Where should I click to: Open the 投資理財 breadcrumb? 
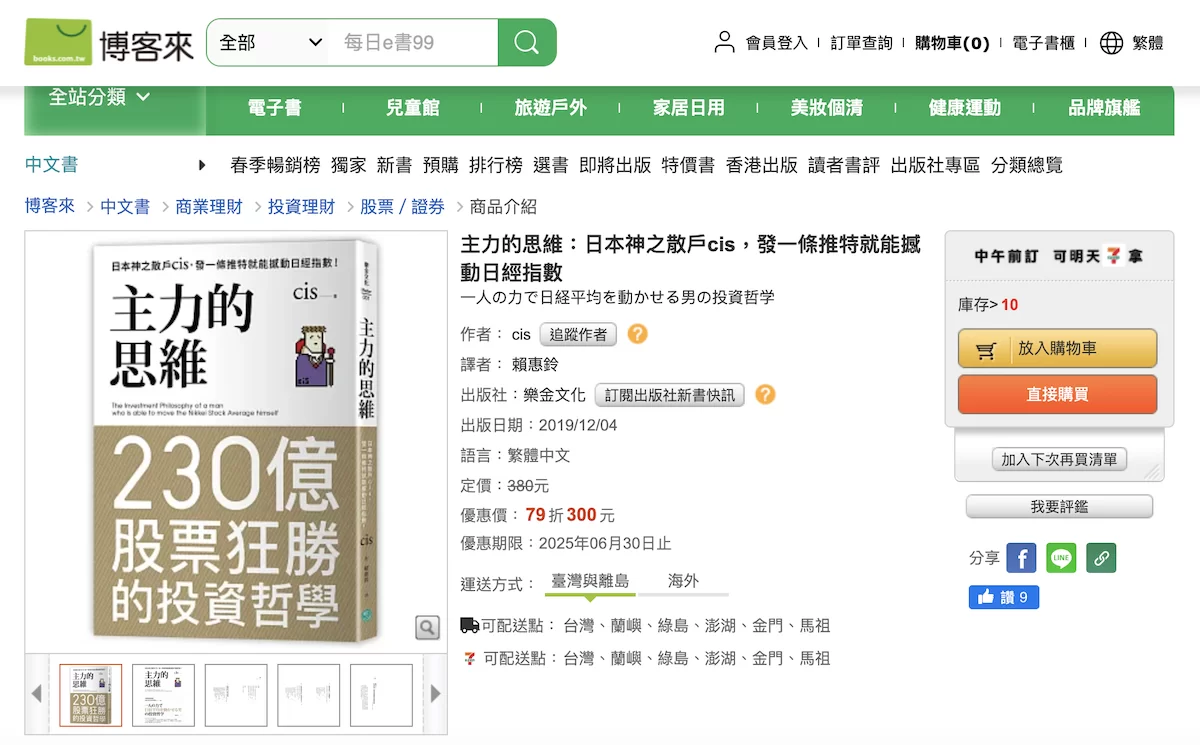pos(301,207)
